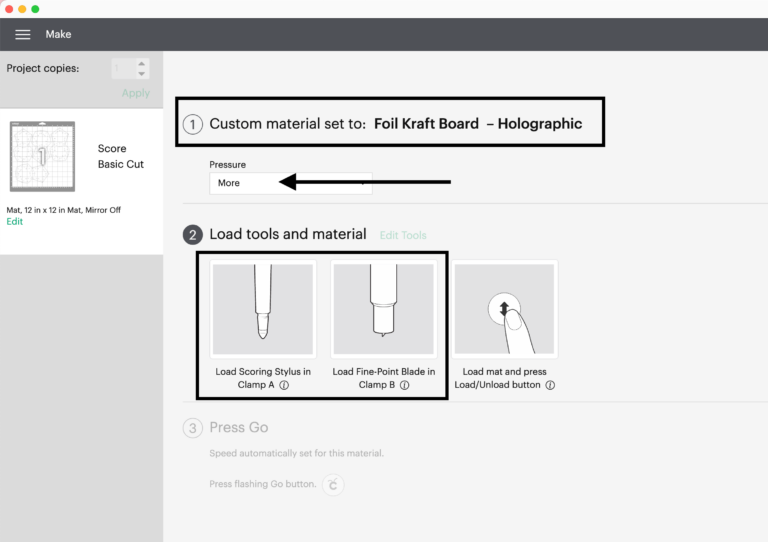Decrease project copies with down arrow
This screenshot has height=542, width=768.
[x=142, y=74]
